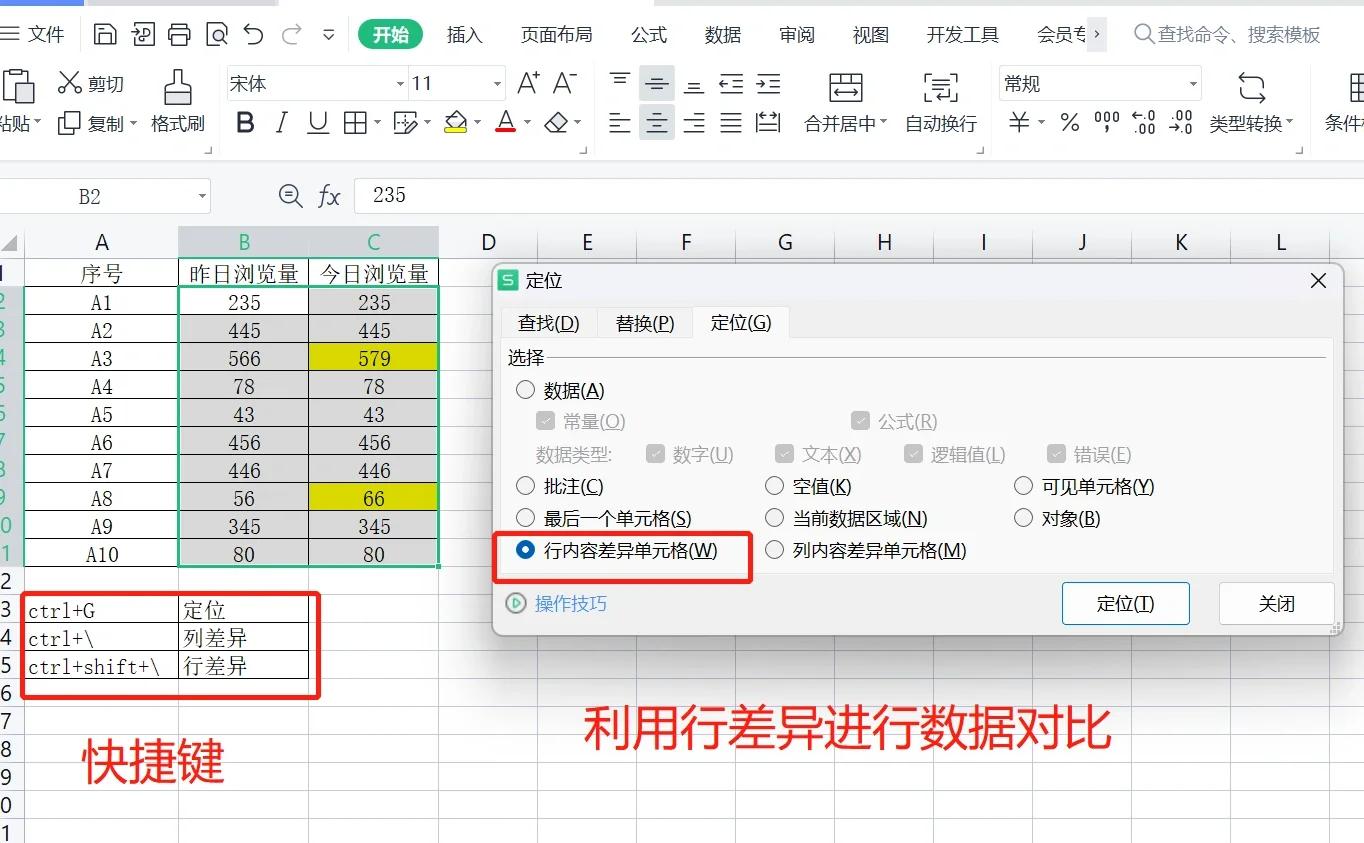Switch to the 公式 ribbon tab

(649, 35)
